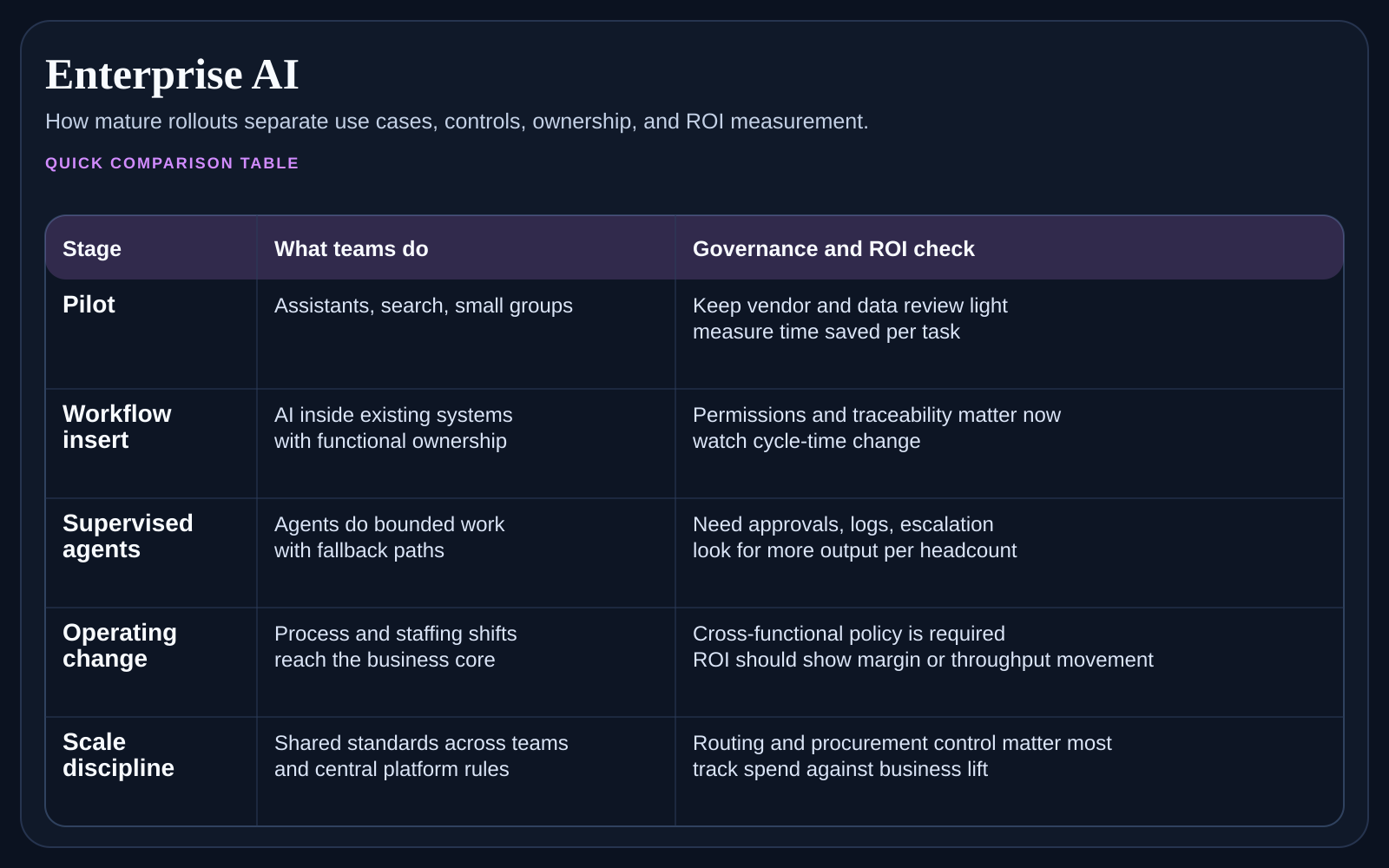Viewport: 1389px width, 868px height.
Task: Click the Stage column header
Action: tap(90, 248)
